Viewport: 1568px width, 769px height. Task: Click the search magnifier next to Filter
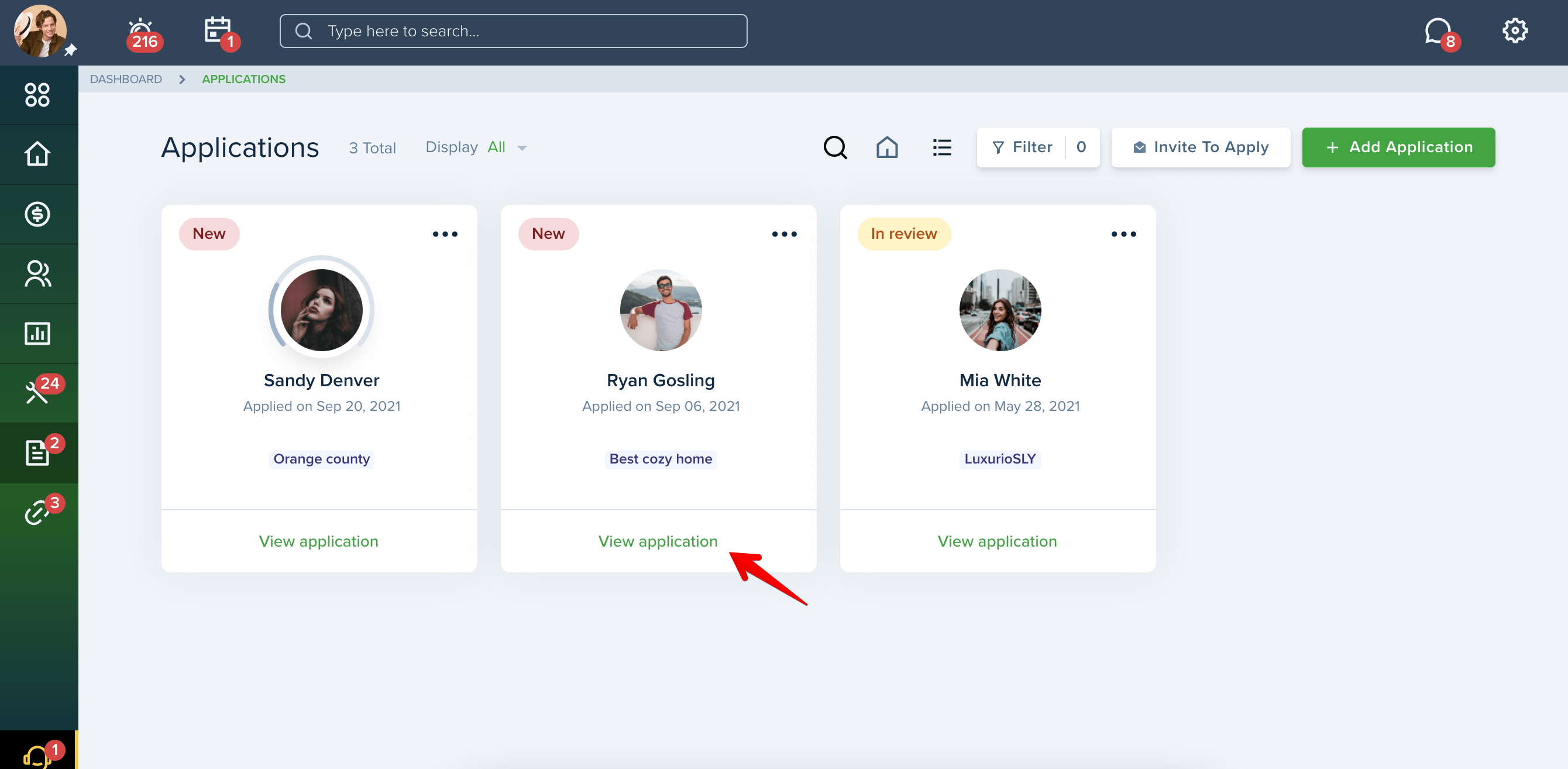[835, 147]
